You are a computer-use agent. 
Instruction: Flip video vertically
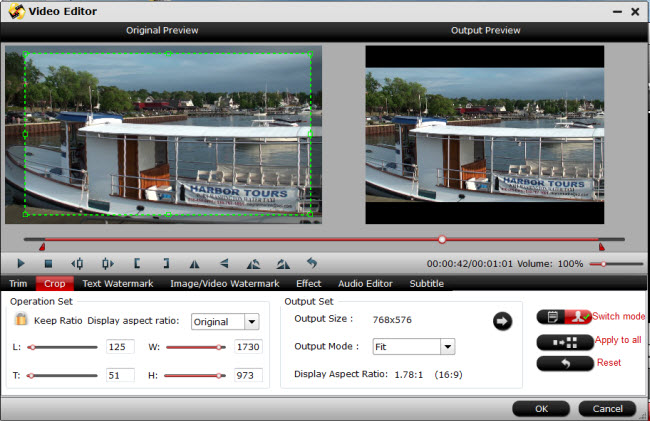click(224, 263)
